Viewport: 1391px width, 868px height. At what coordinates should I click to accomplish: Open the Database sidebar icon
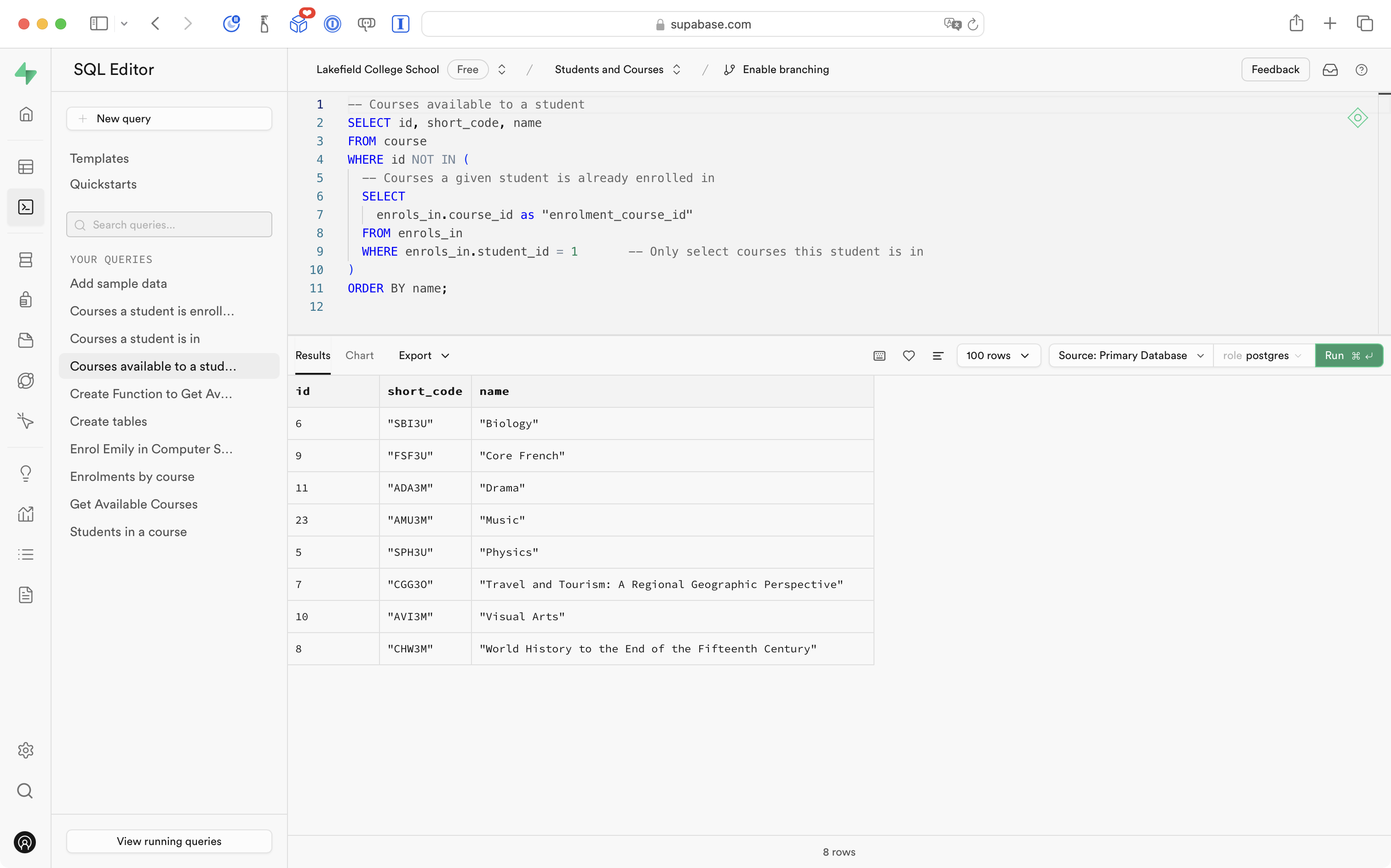coord(25,260)
